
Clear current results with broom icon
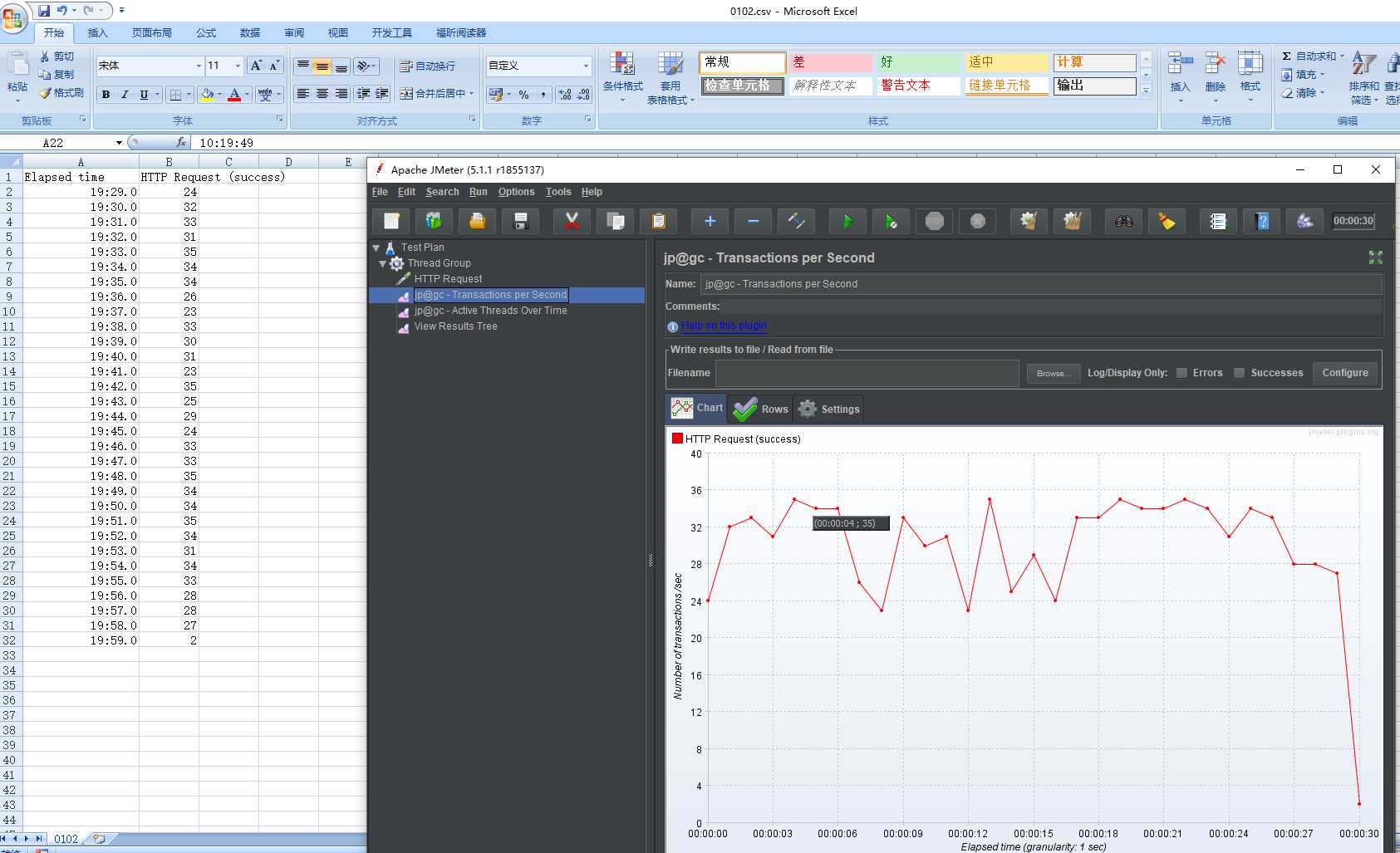[x=1029, y=221]
